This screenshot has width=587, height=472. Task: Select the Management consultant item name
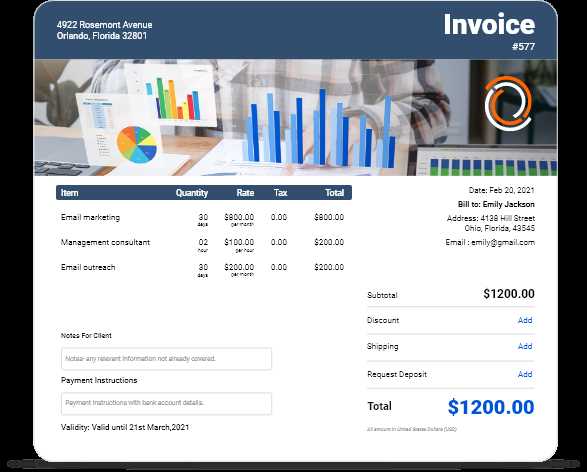pyautogui.click(x=105, y=242)
